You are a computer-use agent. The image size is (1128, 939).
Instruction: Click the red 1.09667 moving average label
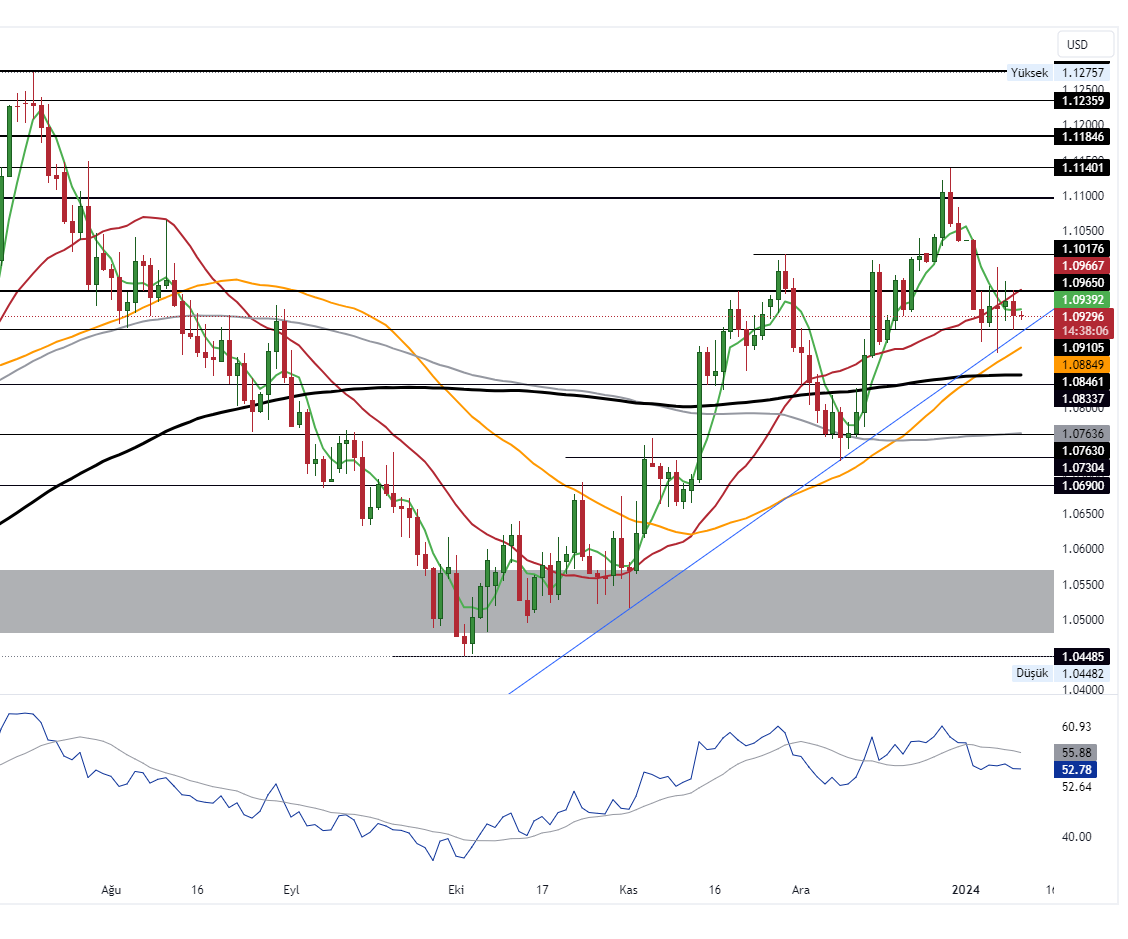point(1084,266)
